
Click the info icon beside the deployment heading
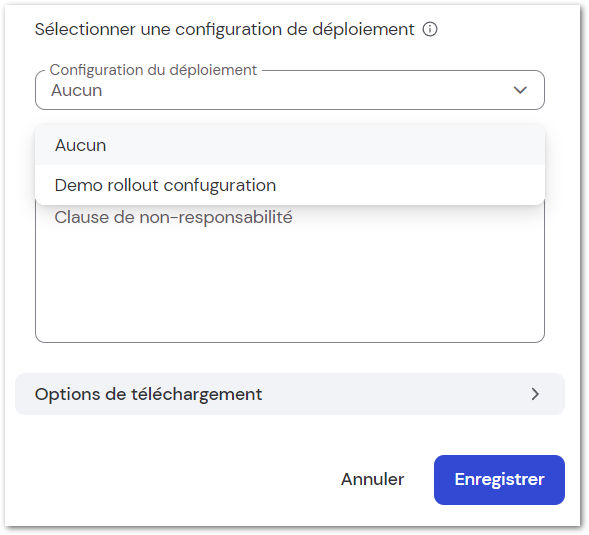(430, 29)
